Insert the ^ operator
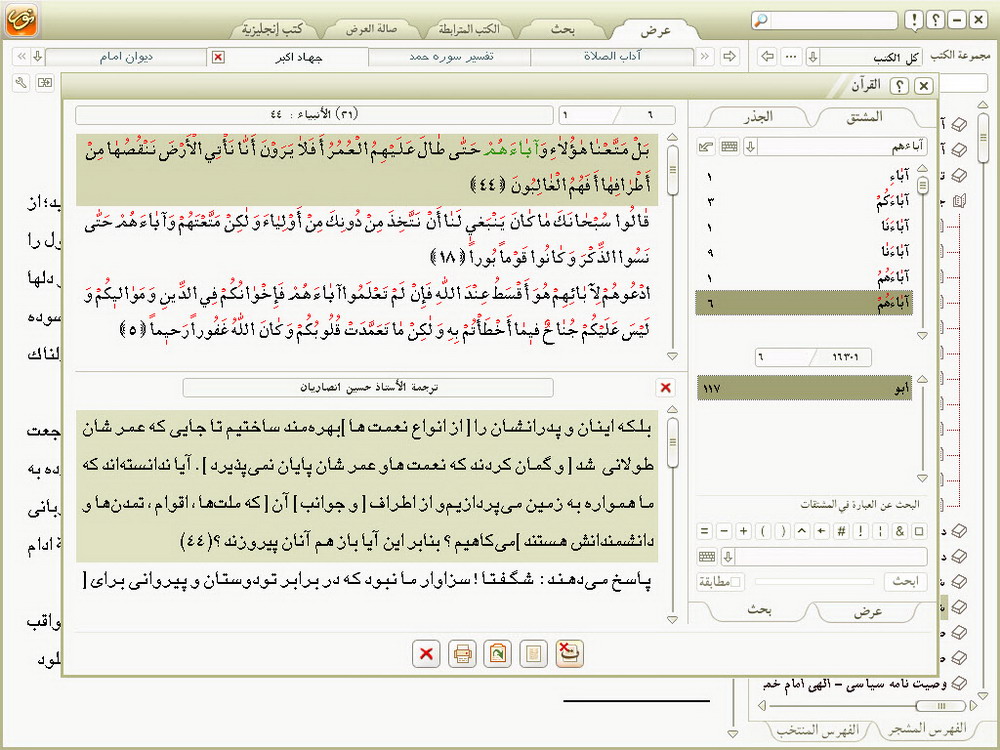The height and width of the screenshot is (750, 1000). (802, 531)
